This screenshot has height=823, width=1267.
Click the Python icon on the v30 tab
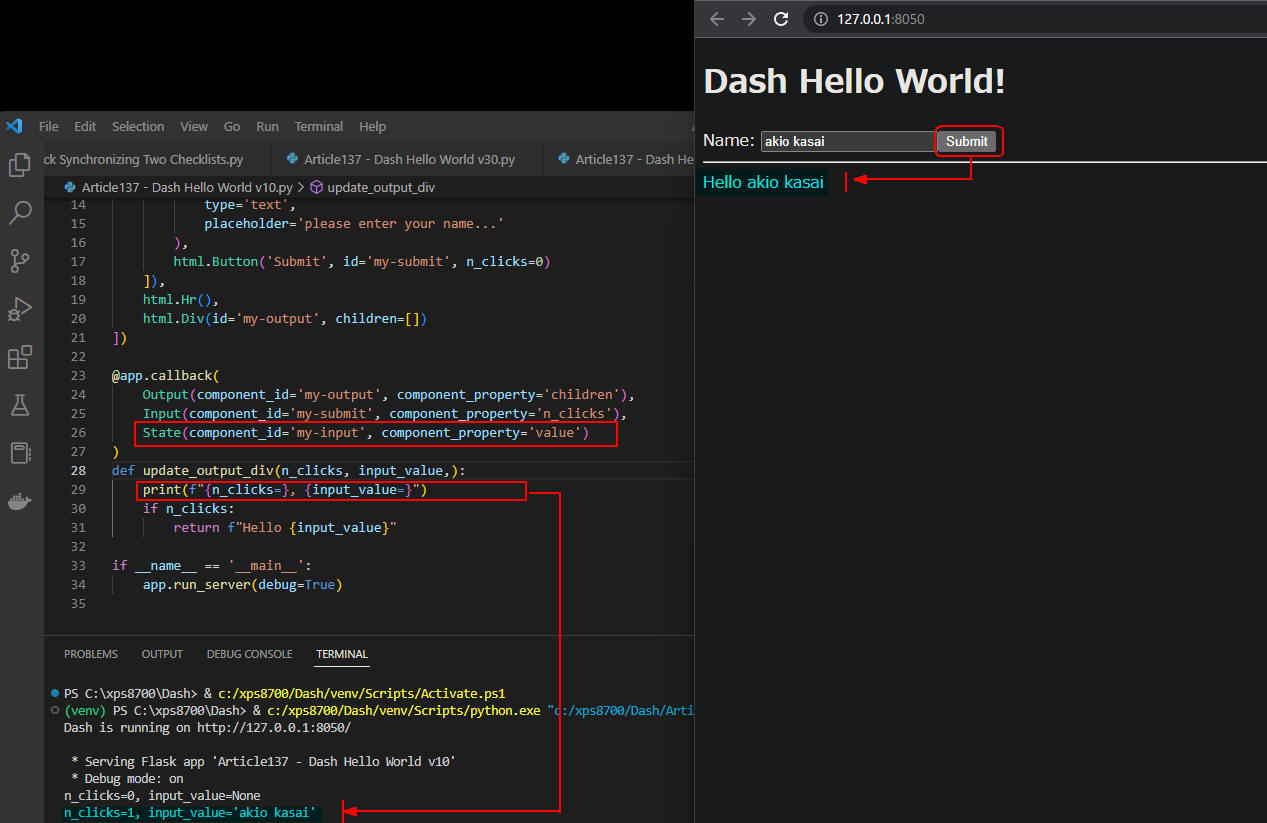click(292, 159)
